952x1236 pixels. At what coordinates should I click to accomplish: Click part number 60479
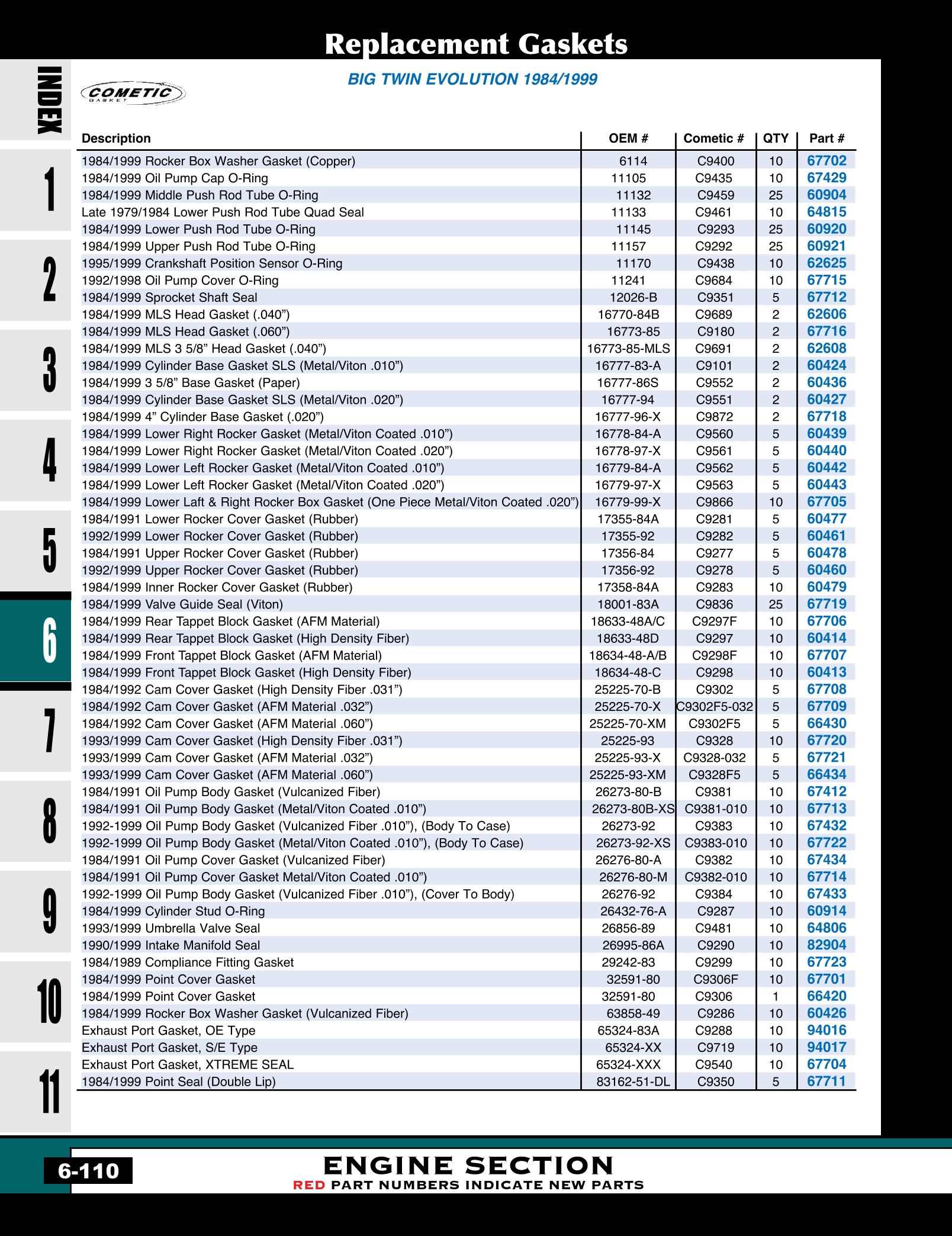coord(826,587)
